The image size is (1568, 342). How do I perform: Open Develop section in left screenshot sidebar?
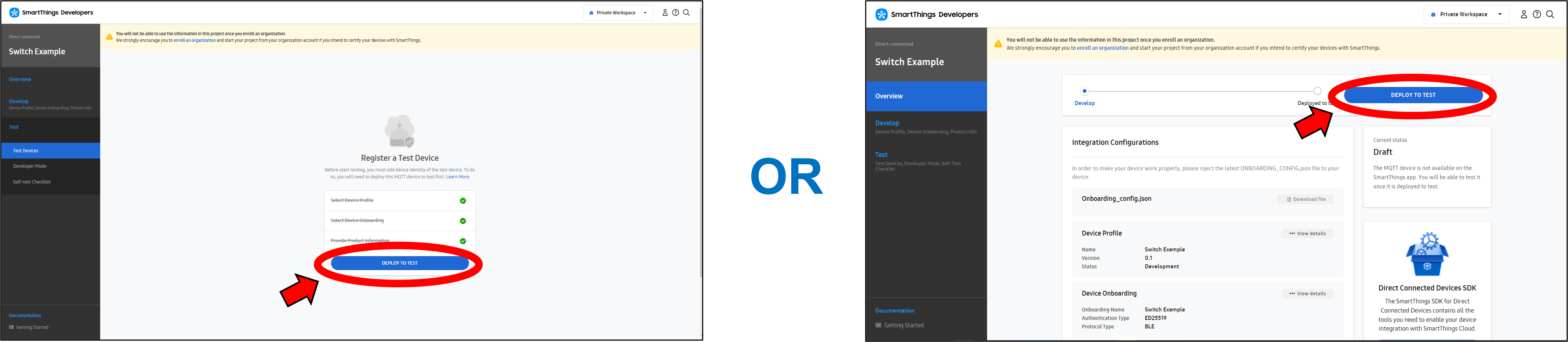coord(18,101)
